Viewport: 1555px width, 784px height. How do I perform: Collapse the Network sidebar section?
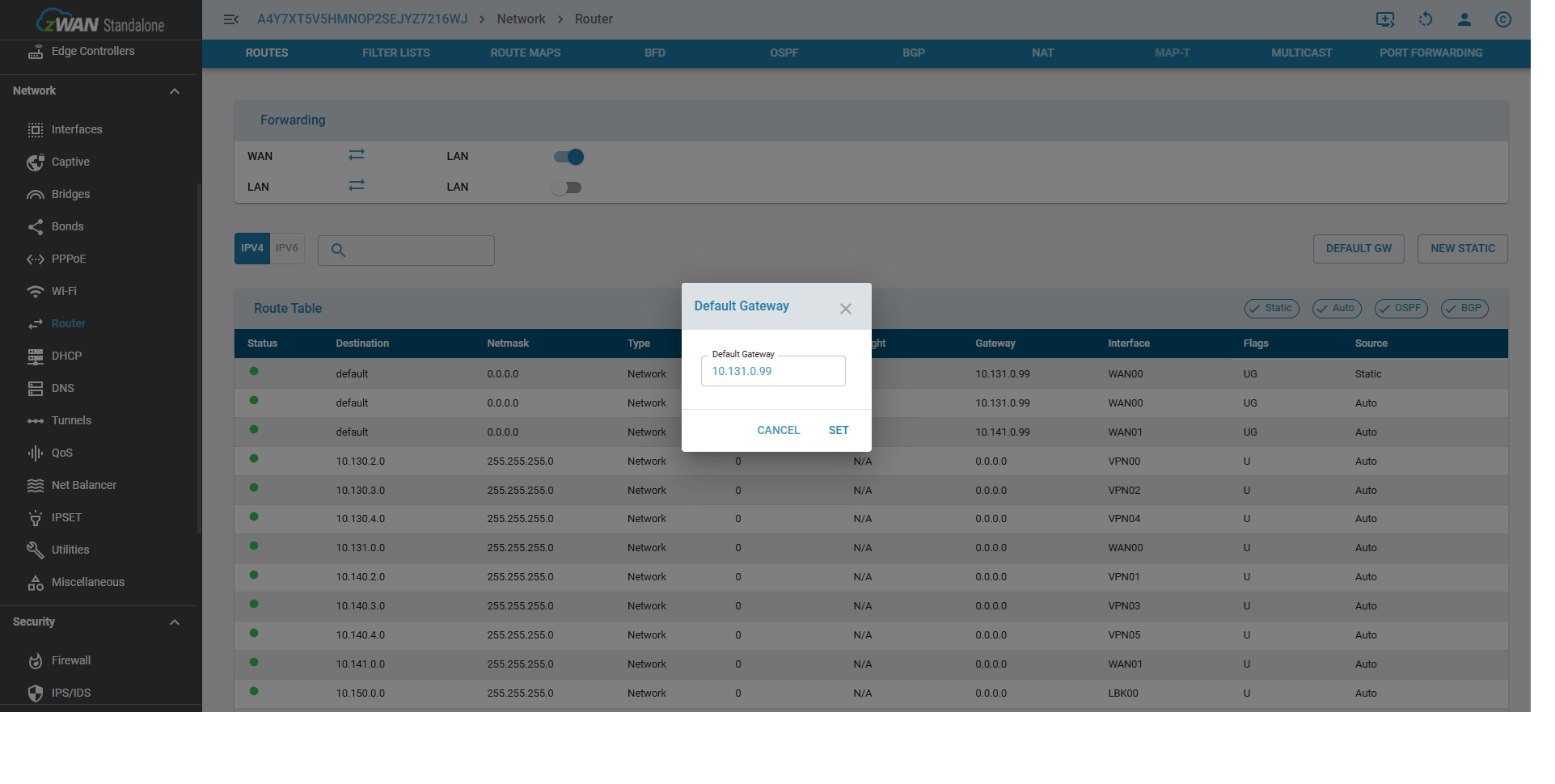coord(175,91)
